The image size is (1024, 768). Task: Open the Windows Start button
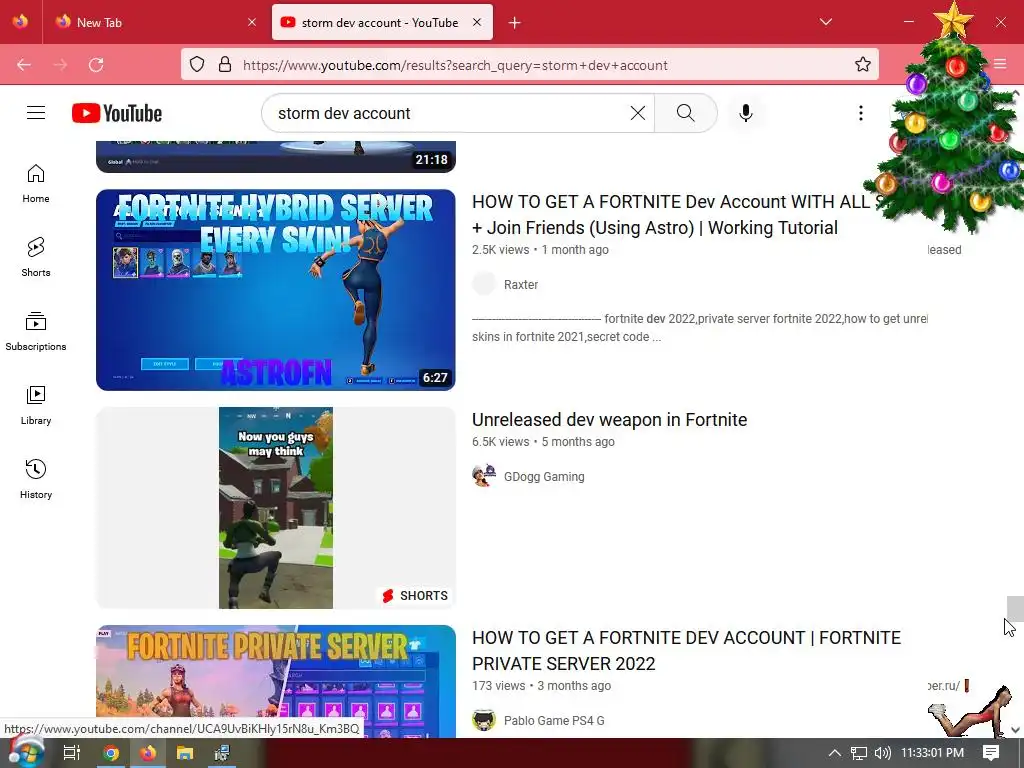26,752
